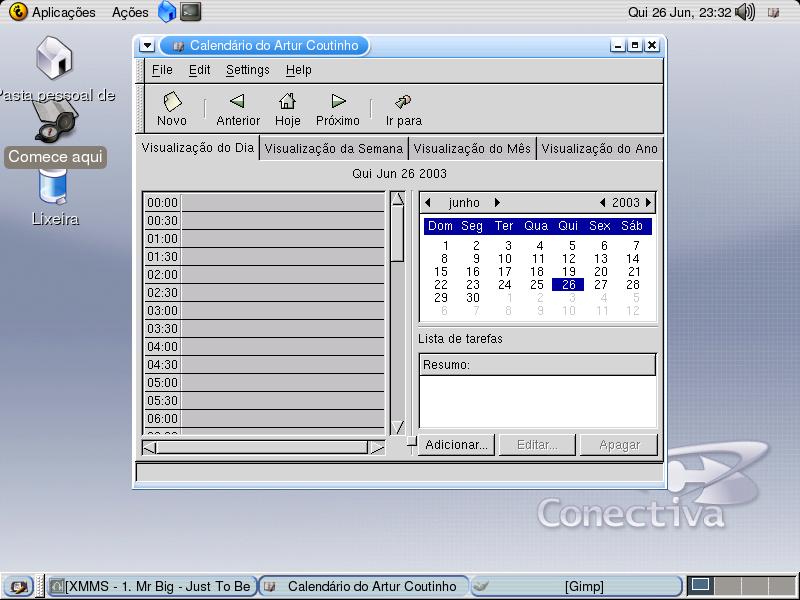Open the volume speaker icon in panel
The width and height of the screenshot is (800, 600).
(x=744, y=12)
